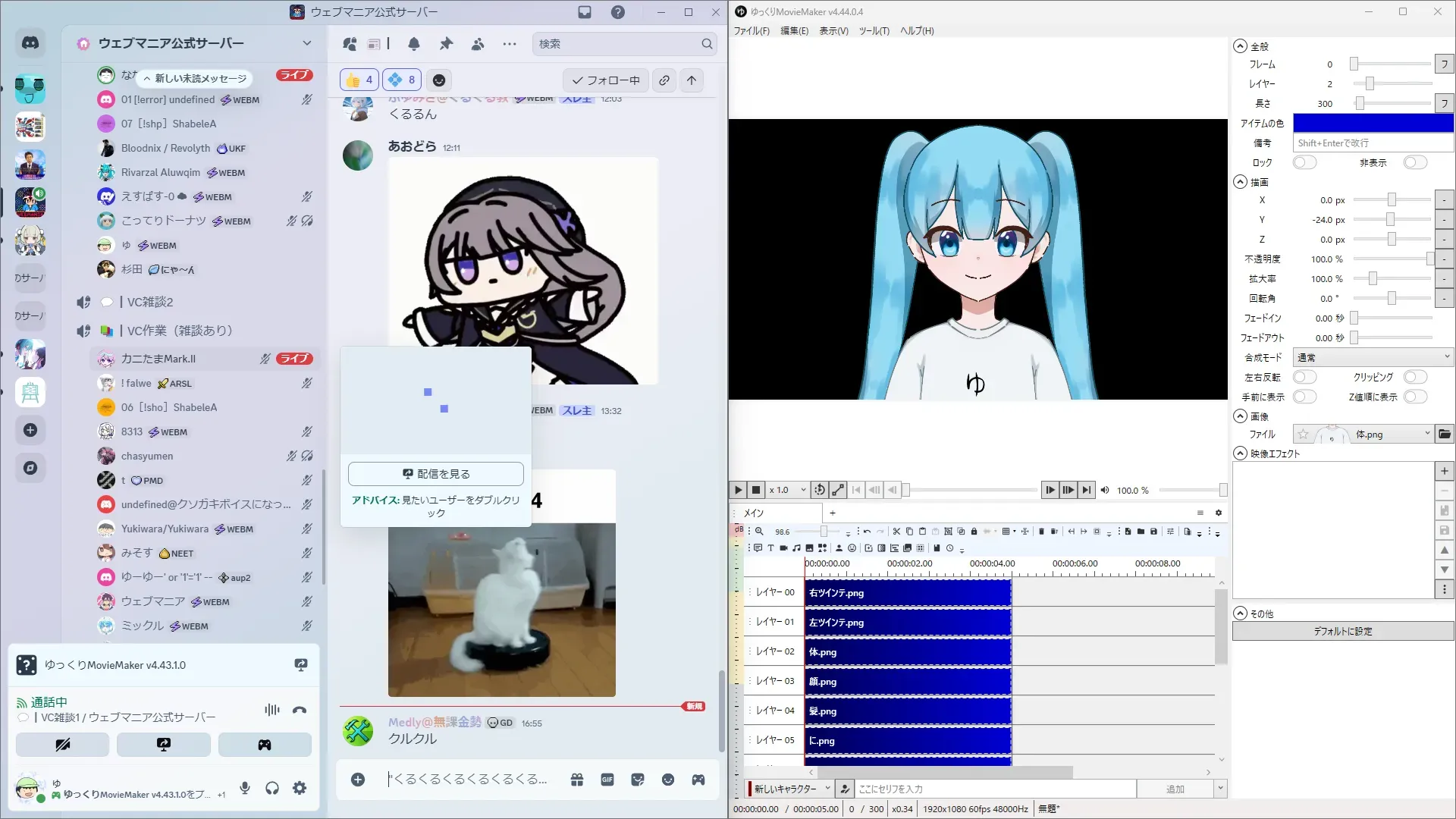The height and width of the screenshot is (819, 1456).
Task: Open the ファイル(F) menu
Action: click(751, 31)
